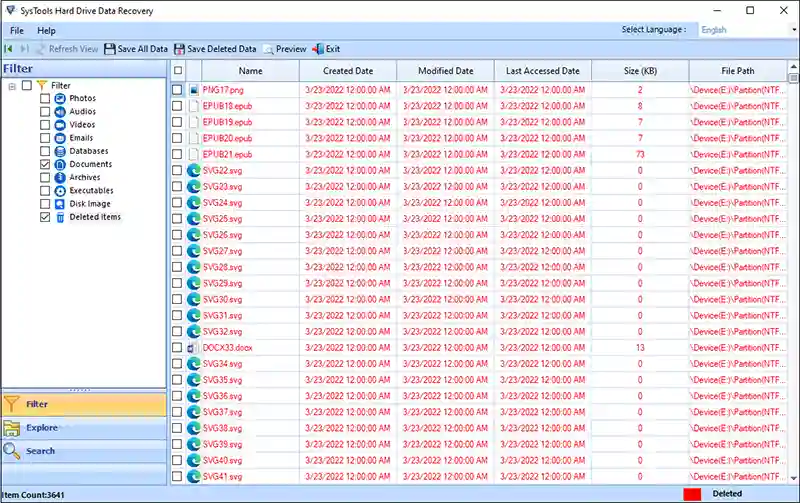Click the Save All Data toolbar button
The width and height of the screenshot is (800, 503).
[136, 49]
